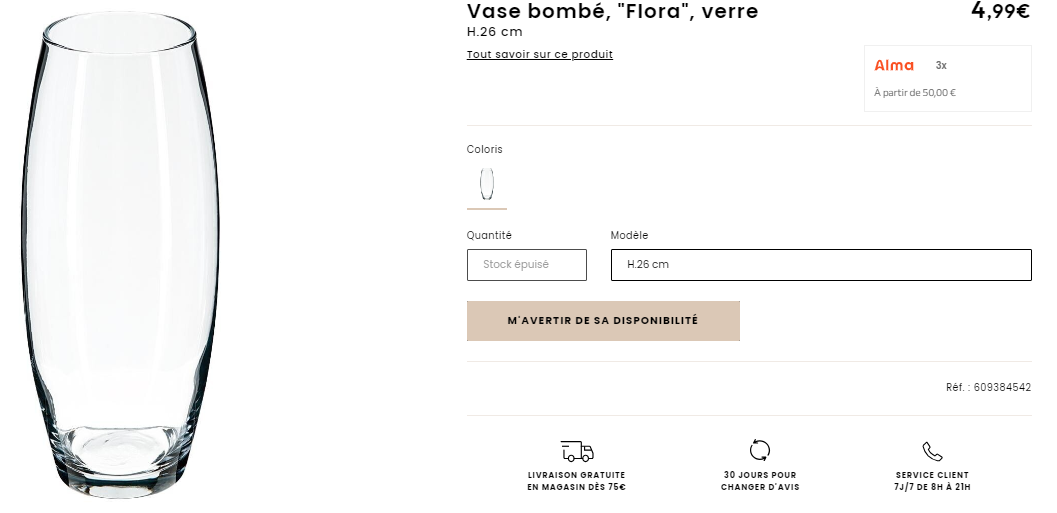Click the large glass vase product image

121,256
